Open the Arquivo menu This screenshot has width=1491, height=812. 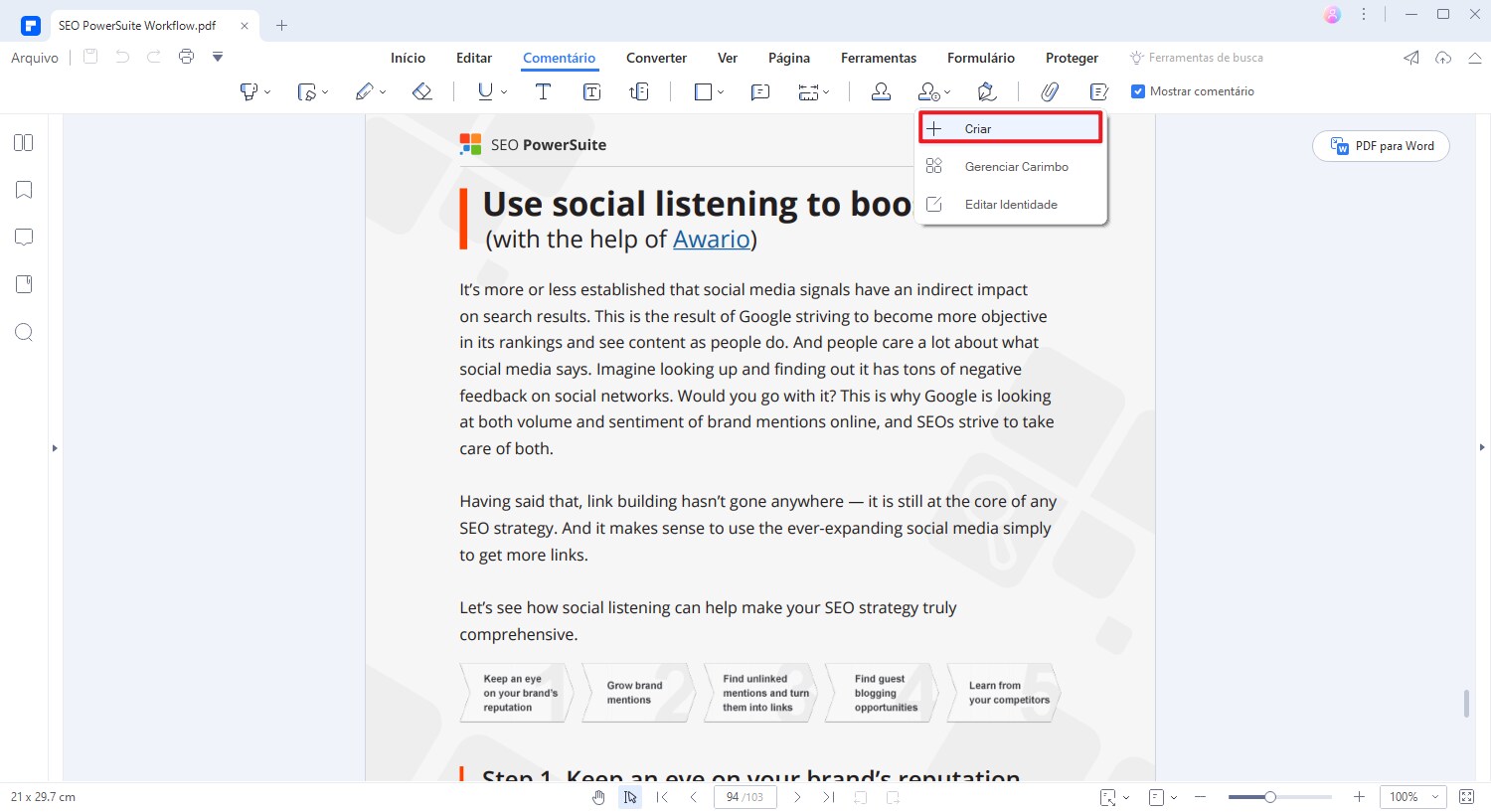(35, 58)
